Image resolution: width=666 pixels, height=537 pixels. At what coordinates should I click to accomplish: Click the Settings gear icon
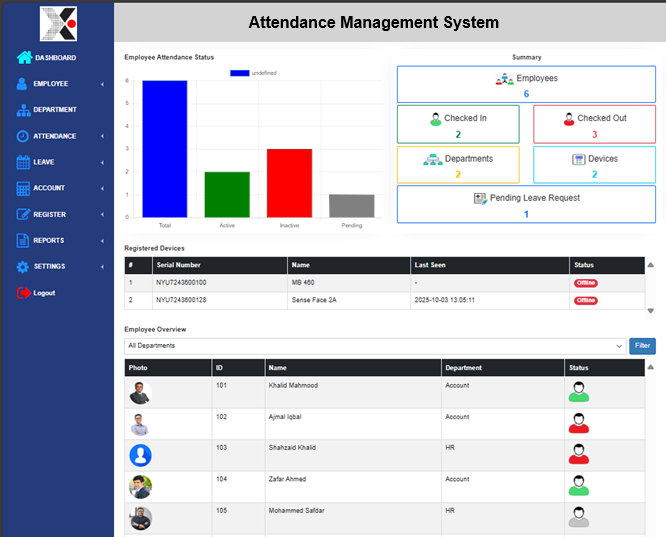[23, 266]
